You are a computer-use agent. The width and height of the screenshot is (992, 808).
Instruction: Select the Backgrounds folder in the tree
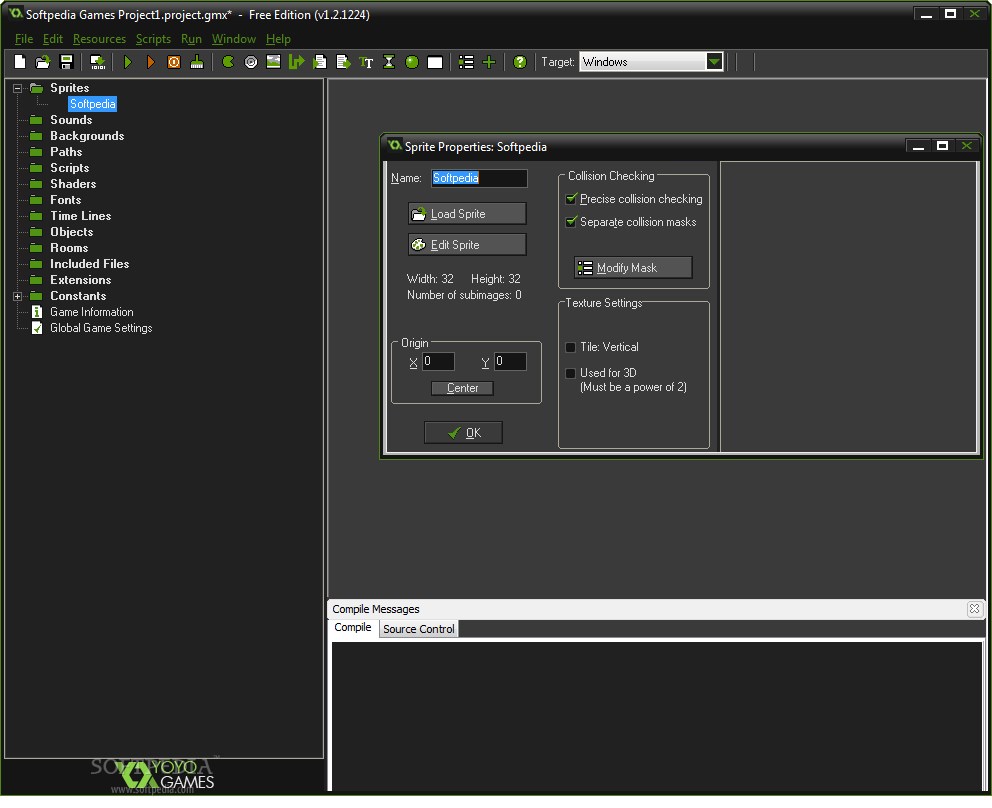(x=87, y=136)
